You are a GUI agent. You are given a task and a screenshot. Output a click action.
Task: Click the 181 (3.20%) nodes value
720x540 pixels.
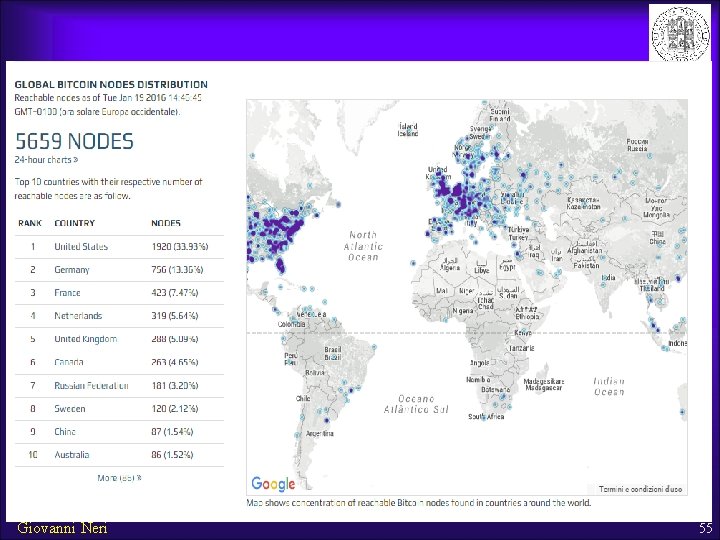pyautogui.click(x=174, y=385)
